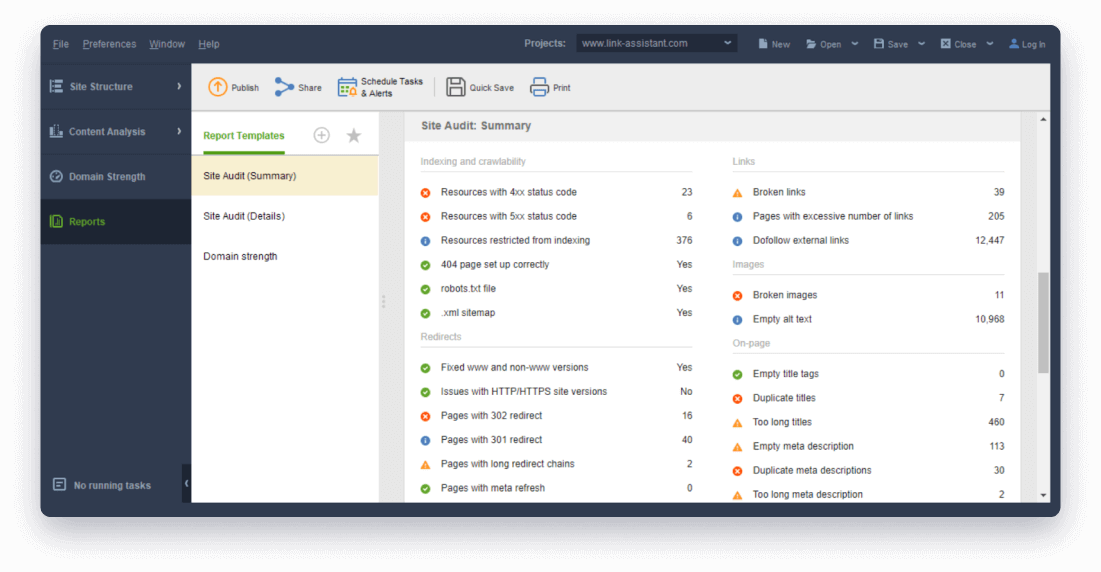Viewport: 1101px width, 572px height.
Task: Click red error icon beside Duplicate titles
Action: (x=737, y=399)
